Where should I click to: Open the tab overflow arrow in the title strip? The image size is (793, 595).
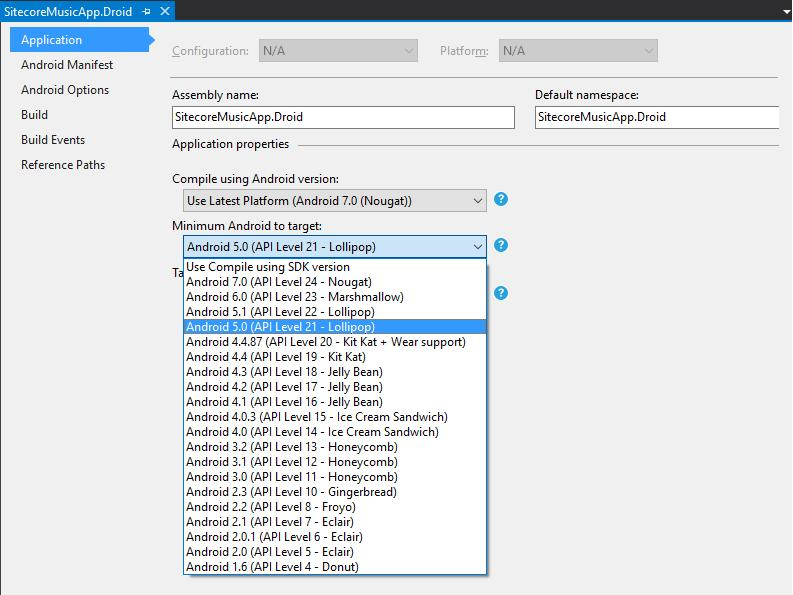coord(786,12)
